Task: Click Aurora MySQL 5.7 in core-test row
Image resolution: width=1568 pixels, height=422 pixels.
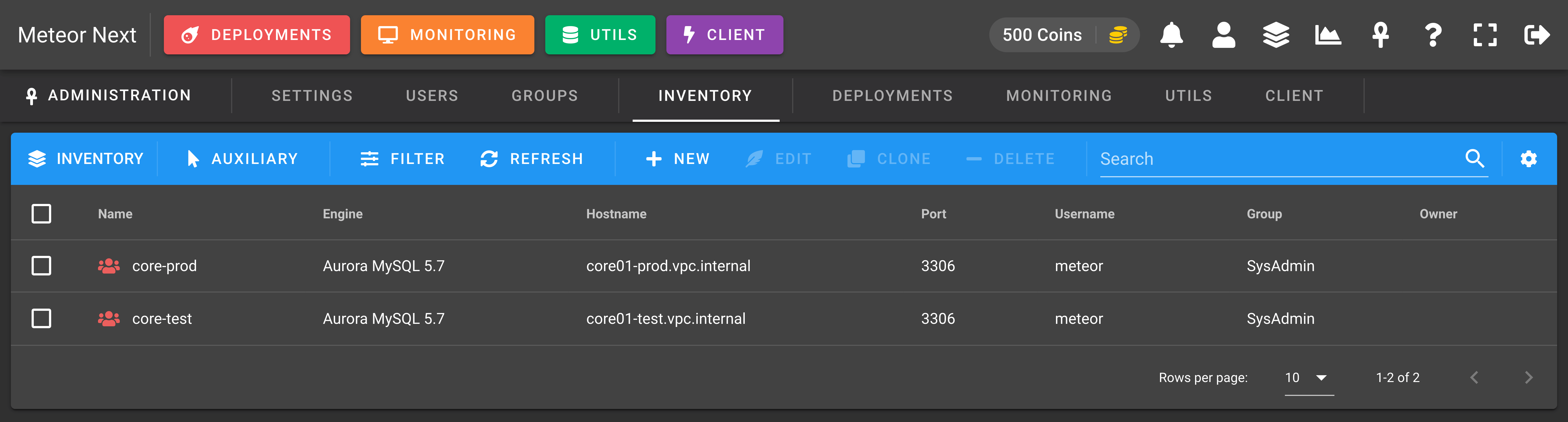Action: point(384,319)
